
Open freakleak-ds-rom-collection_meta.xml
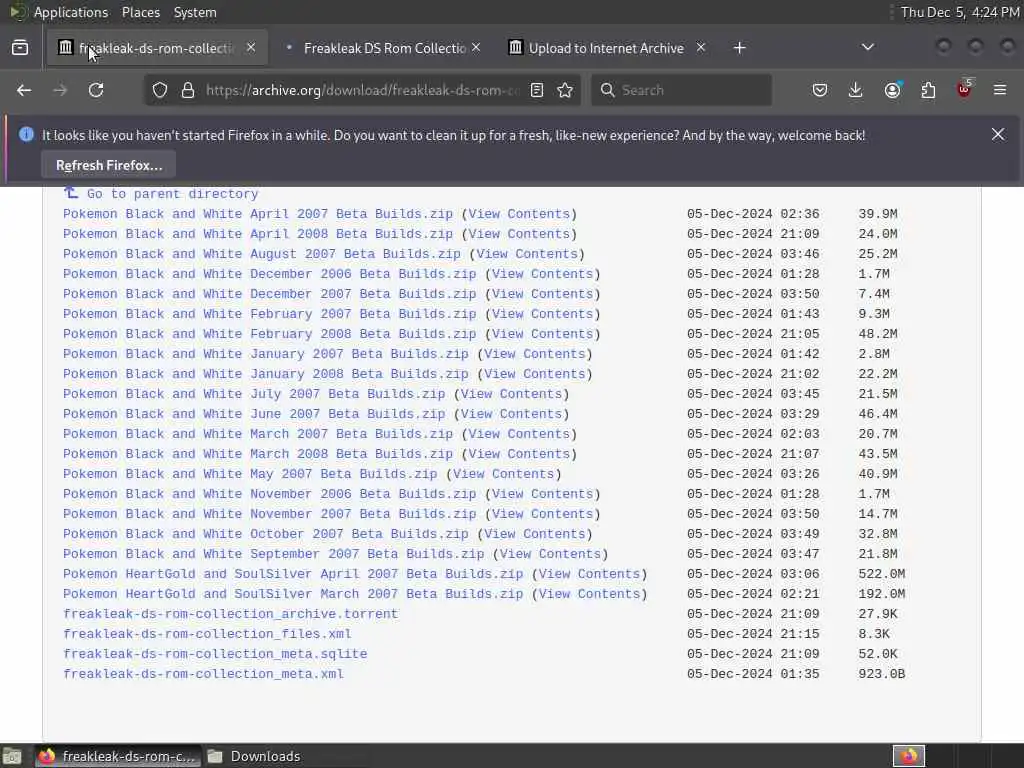click(203, 674)
